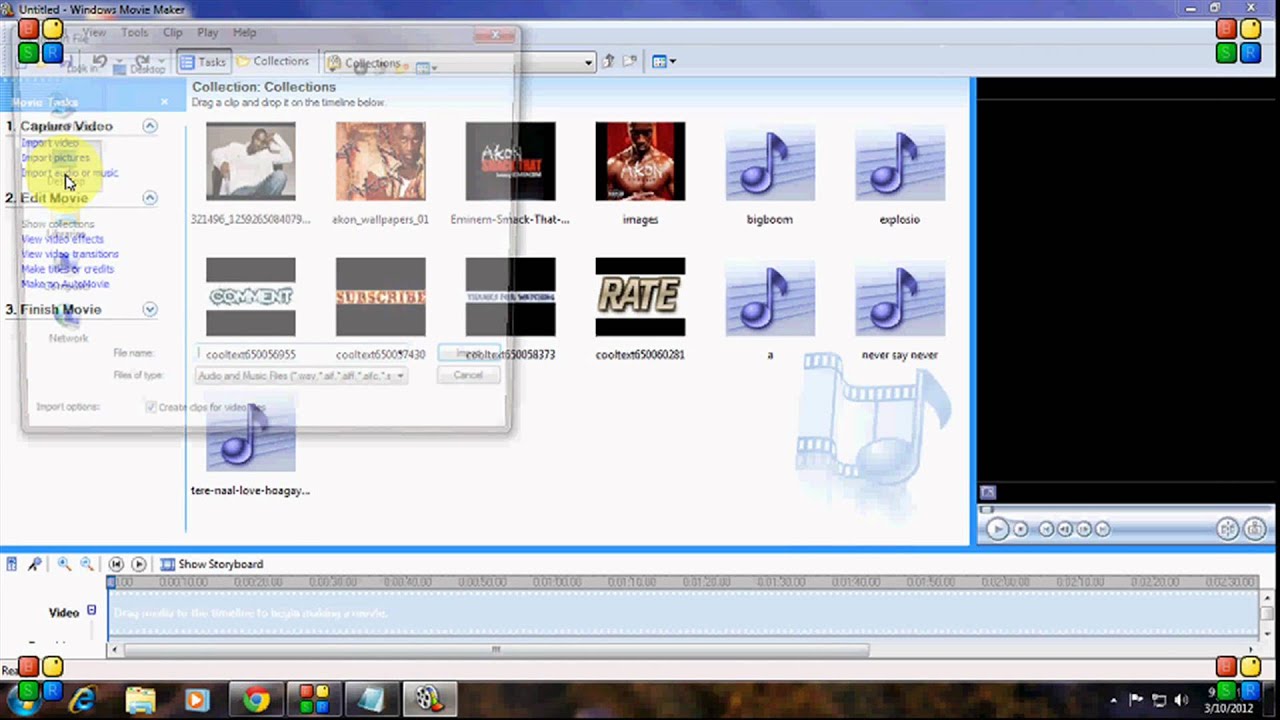Open Internet Explorer from taskbar

click(x=86, y=699)
